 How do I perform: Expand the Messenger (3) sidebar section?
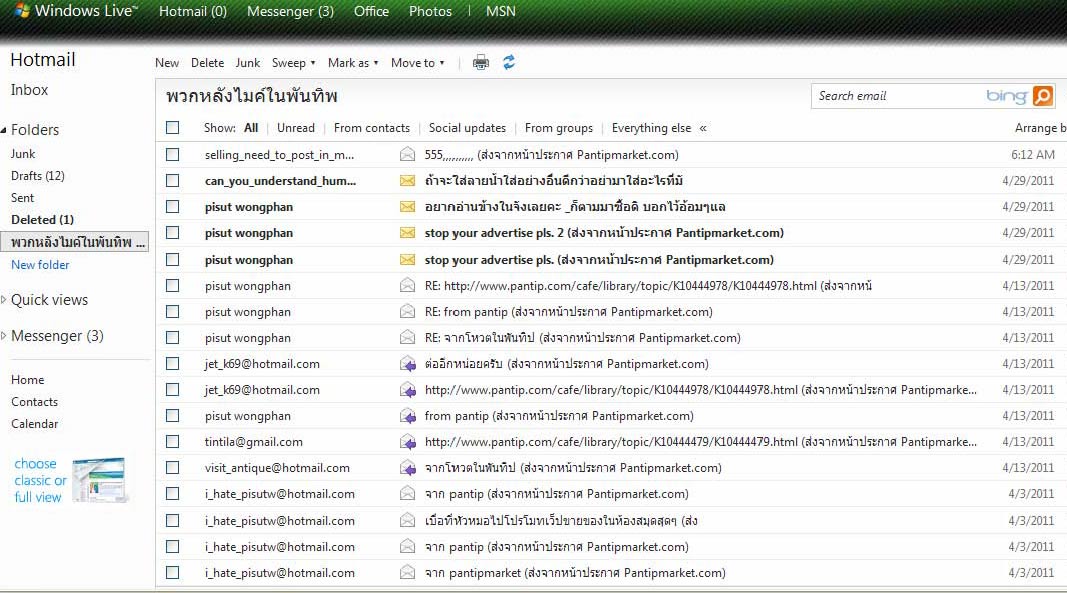click(3, 336)
